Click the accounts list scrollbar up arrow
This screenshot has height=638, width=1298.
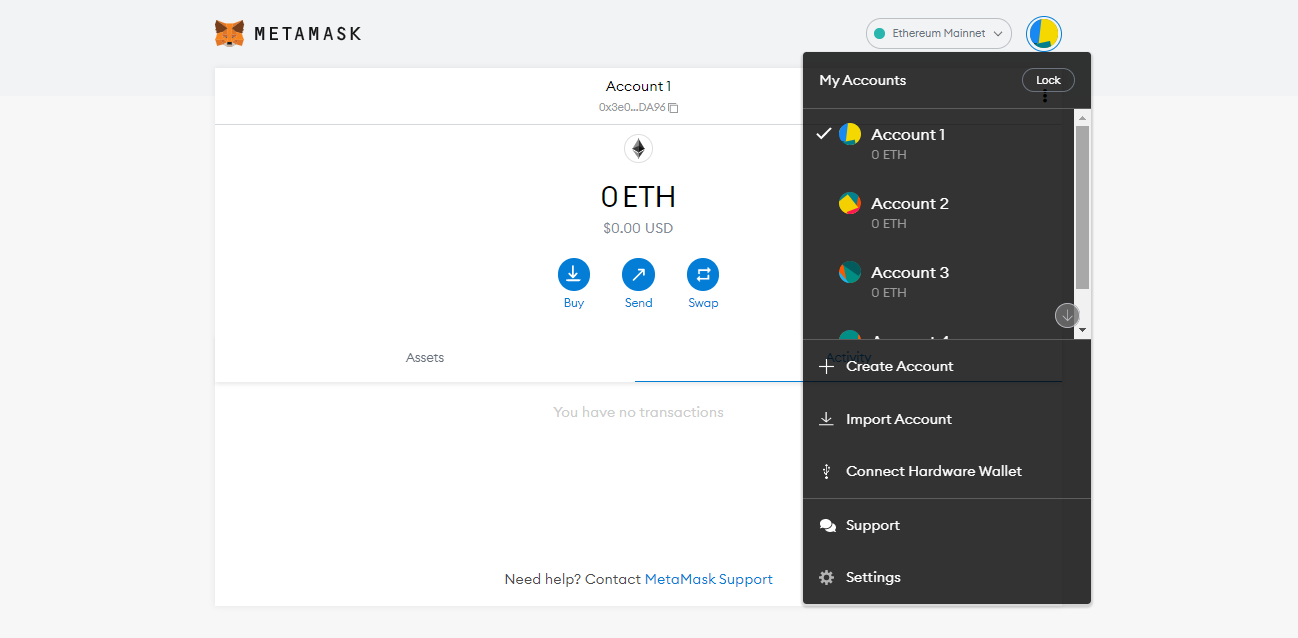(1082, 117)
